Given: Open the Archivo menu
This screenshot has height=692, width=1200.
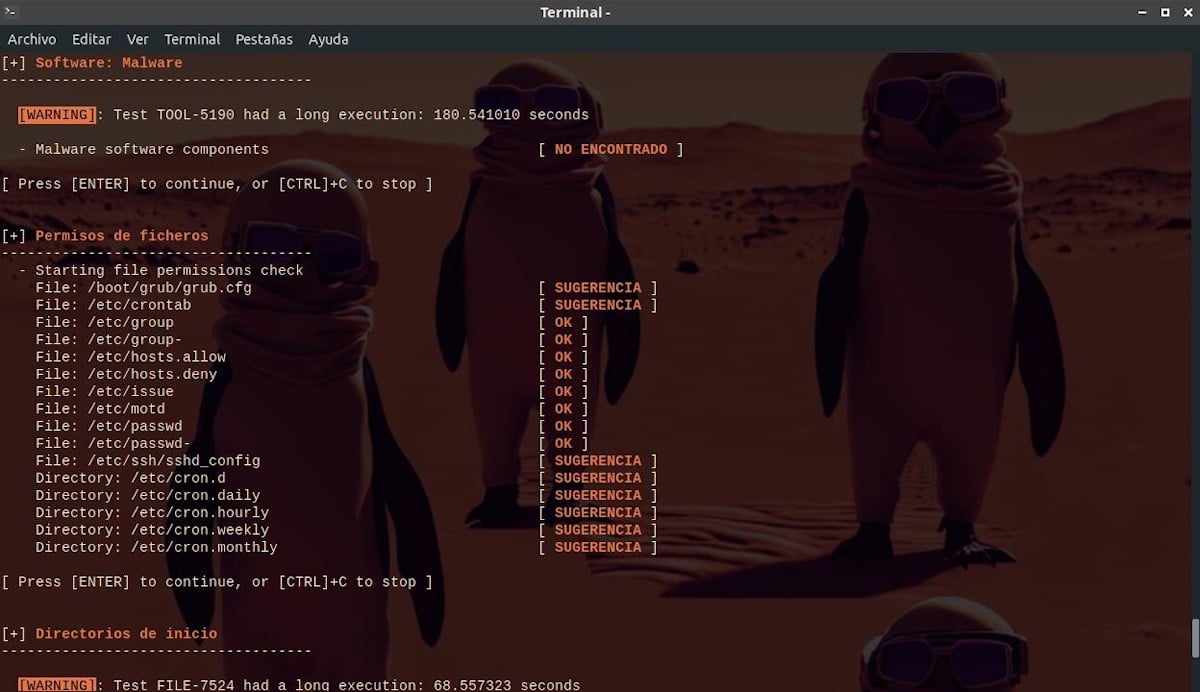Looking at the screenshot, I should (32, 39).
